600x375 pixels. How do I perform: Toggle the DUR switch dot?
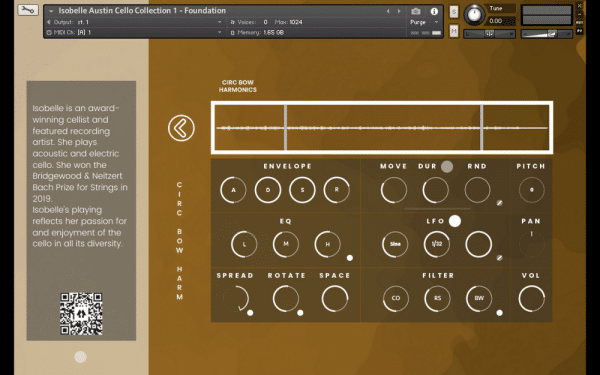click(x=447, y=166)
